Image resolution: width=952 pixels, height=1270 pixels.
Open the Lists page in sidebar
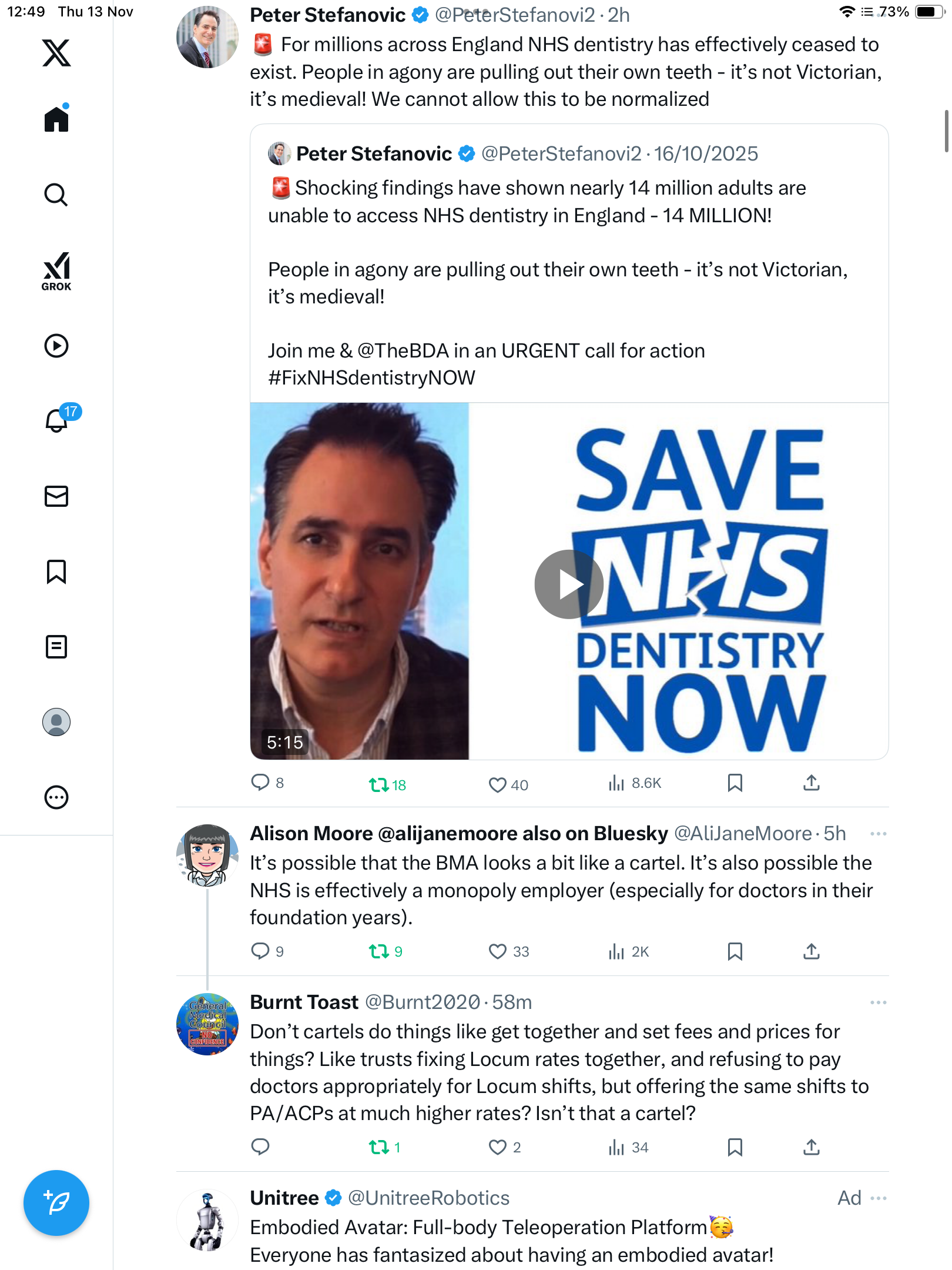pos(56,647)
